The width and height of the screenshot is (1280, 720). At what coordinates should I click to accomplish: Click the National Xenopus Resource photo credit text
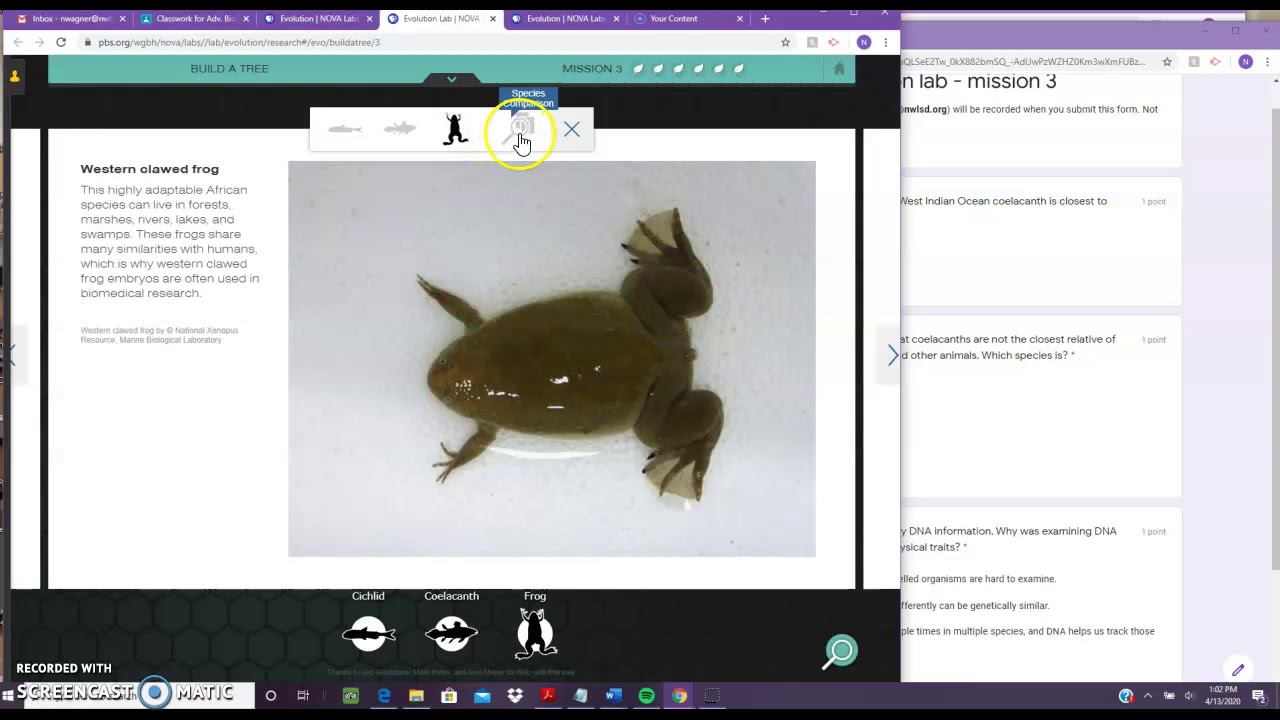[159, 335]
